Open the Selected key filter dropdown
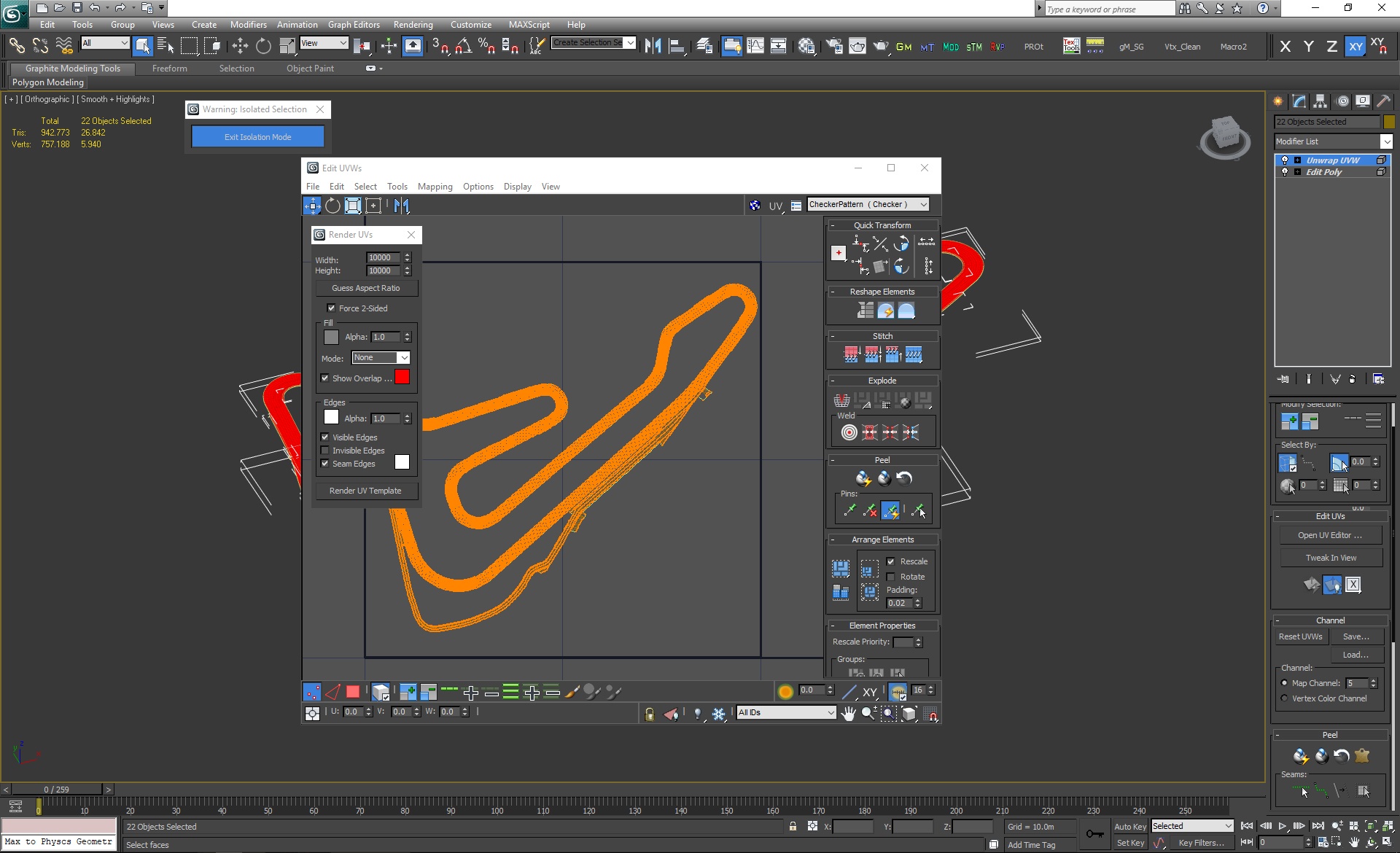Image resolution: width=1400 pixels, height=853 pixels. point(1192,826)
